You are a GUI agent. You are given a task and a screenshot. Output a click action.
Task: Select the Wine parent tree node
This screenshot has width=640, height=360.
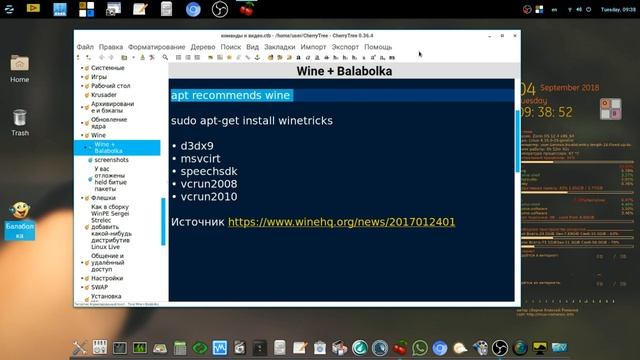click(98, 135)
